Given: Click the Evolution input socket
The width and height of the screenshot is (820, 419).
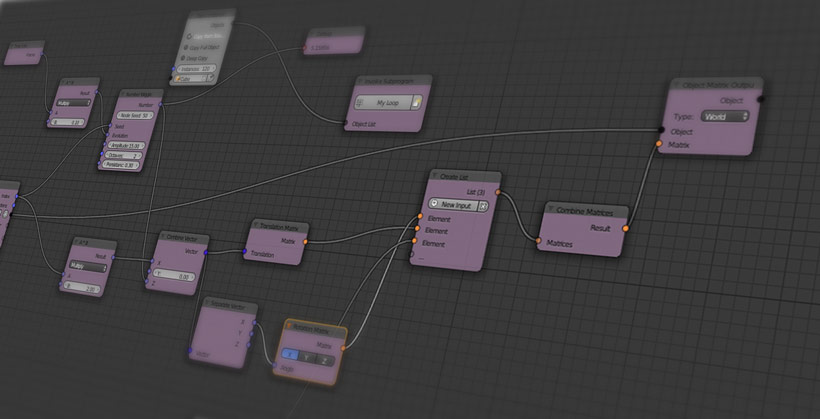Looking at the screenshot, I should (106, 135).
